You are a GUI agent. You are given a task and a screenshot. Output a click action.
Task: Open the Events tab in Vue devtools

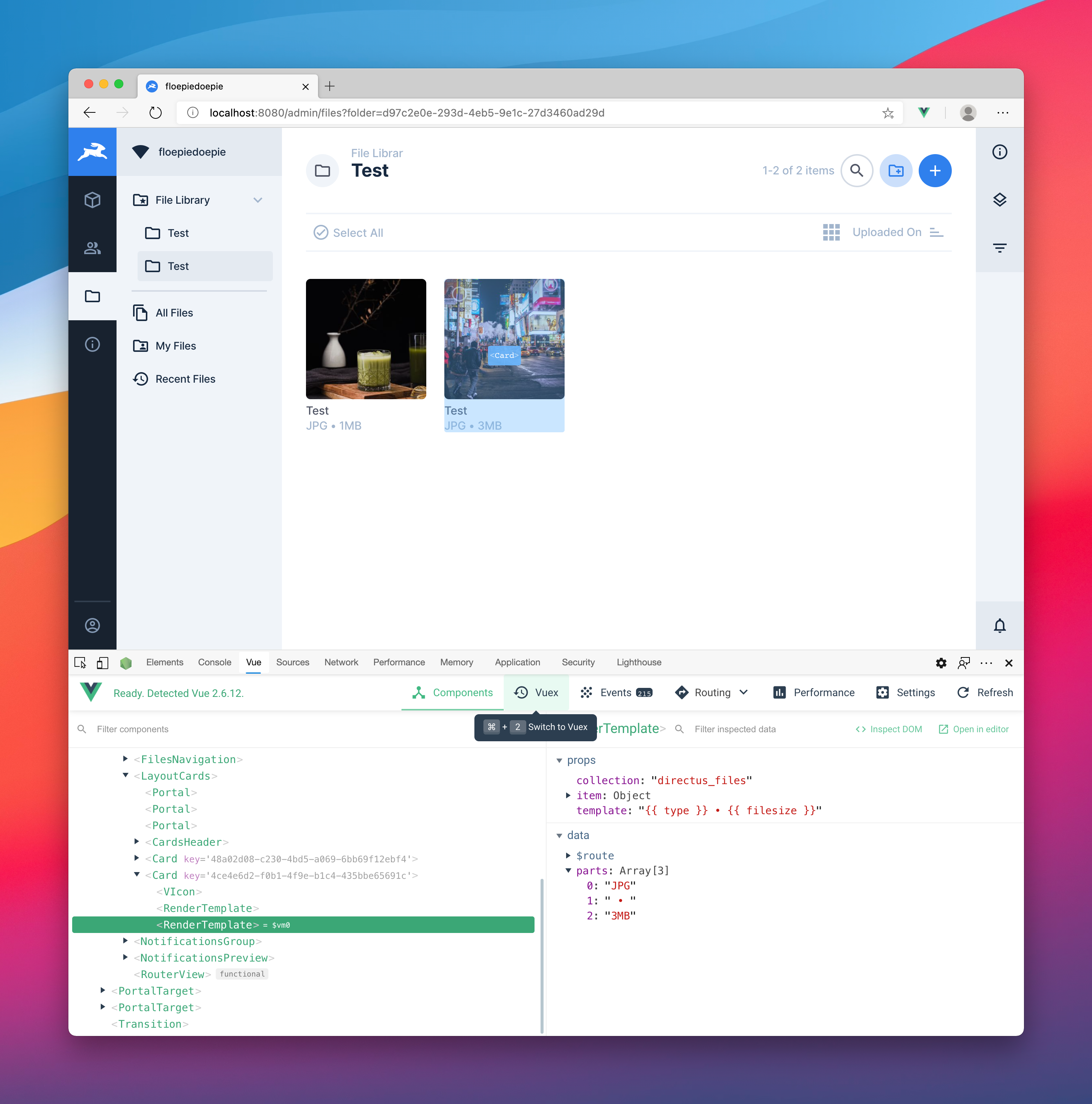pos(616,692)
